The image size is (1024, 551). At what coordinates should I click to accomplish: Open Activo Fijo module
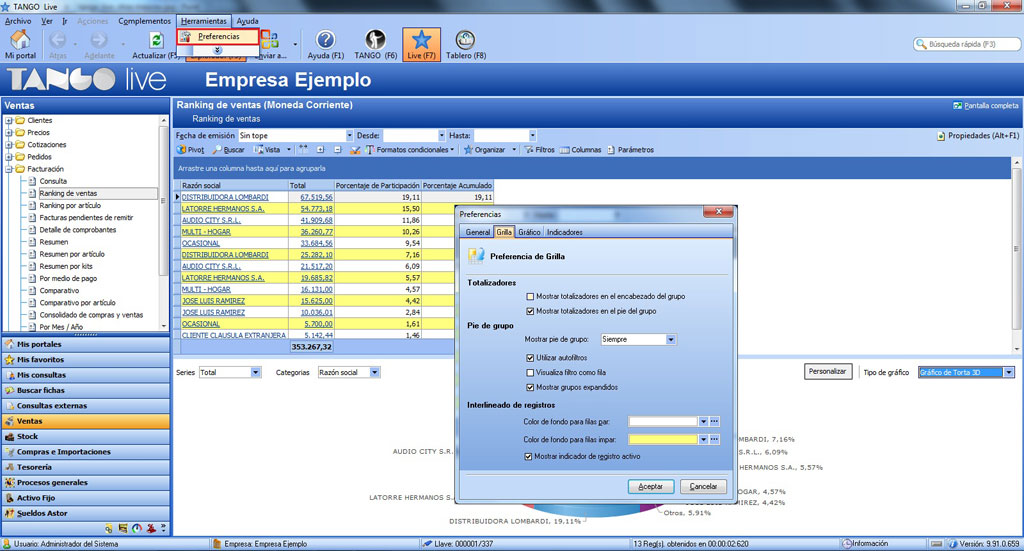coord(86,497)
